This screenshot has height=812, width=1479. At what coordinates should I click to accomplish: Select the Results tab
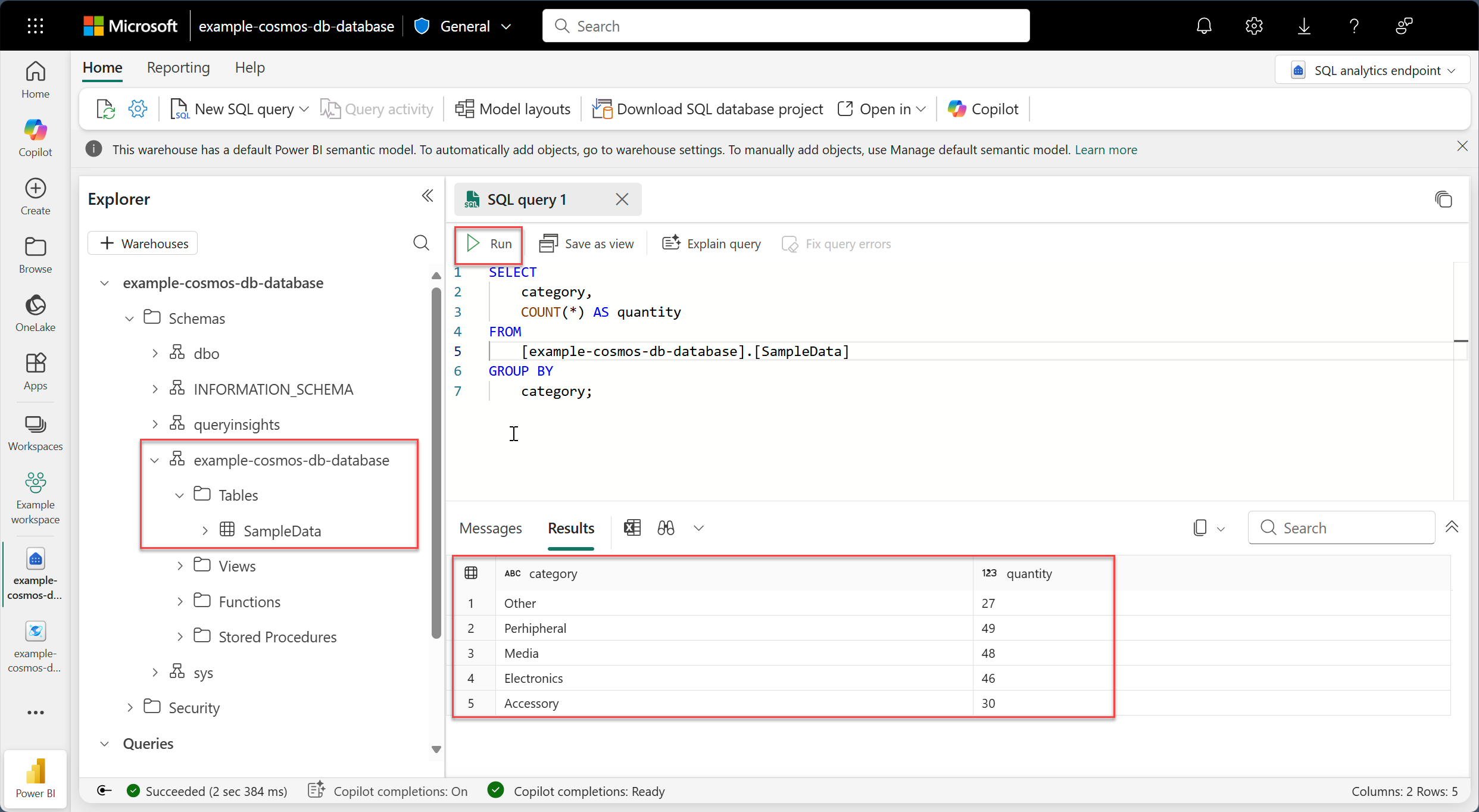point(570,527)
